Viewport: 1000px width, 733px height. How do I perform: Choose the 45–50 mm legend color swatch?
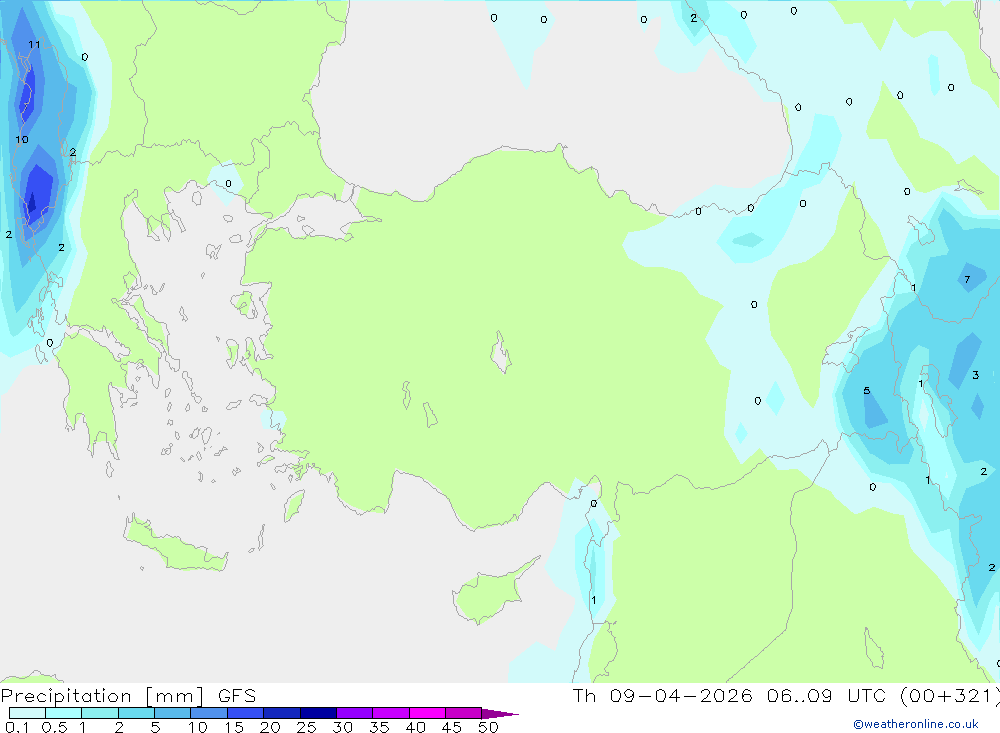[464, 713]
